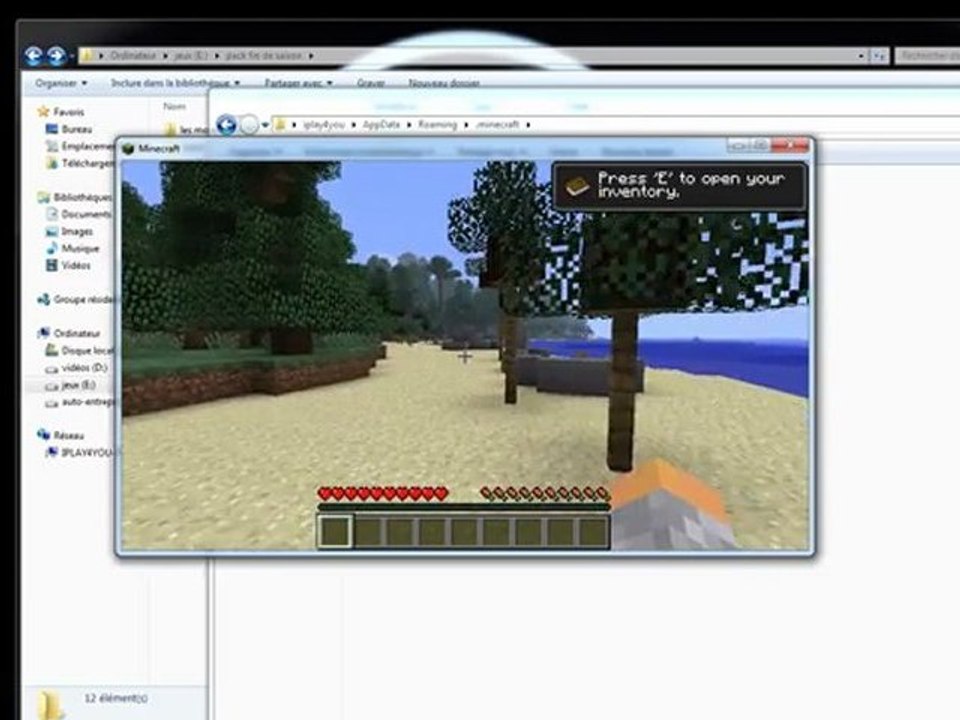The height and width of the screenshot is (720, 960).
Task: Open address bar history dropdown in rear Explorer
Action: tap(861, 56)
